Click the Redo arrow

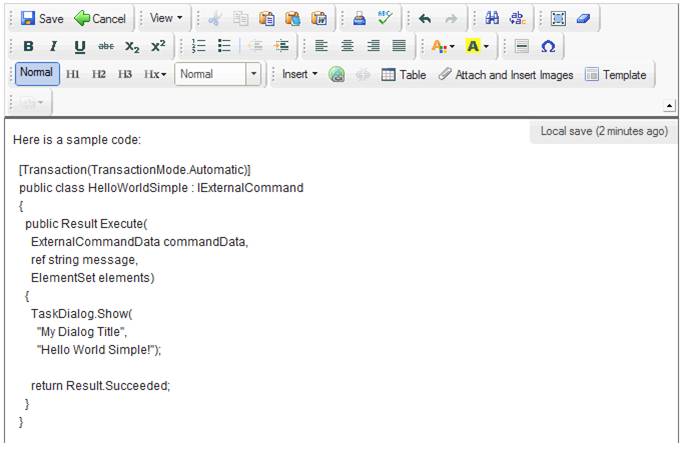click(451, 19)
